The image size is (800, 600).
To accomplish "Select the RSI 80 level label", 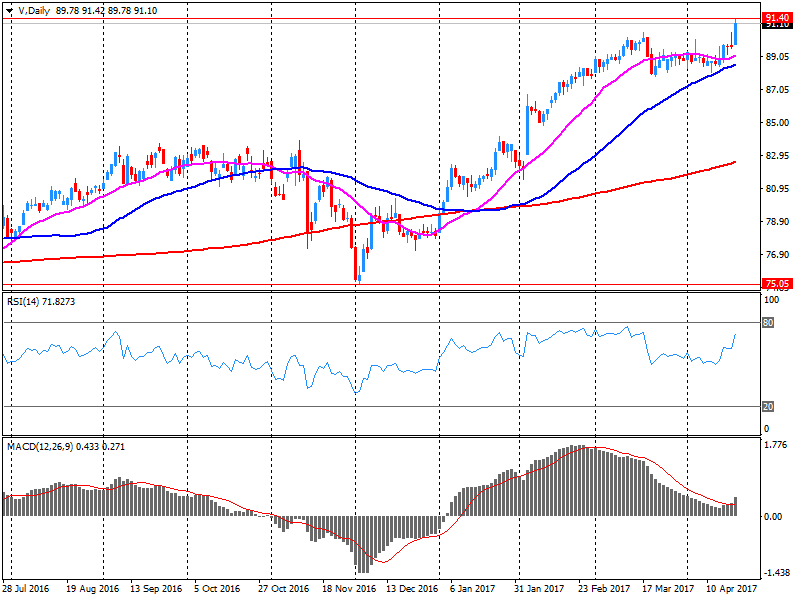I will click(770, 323).
